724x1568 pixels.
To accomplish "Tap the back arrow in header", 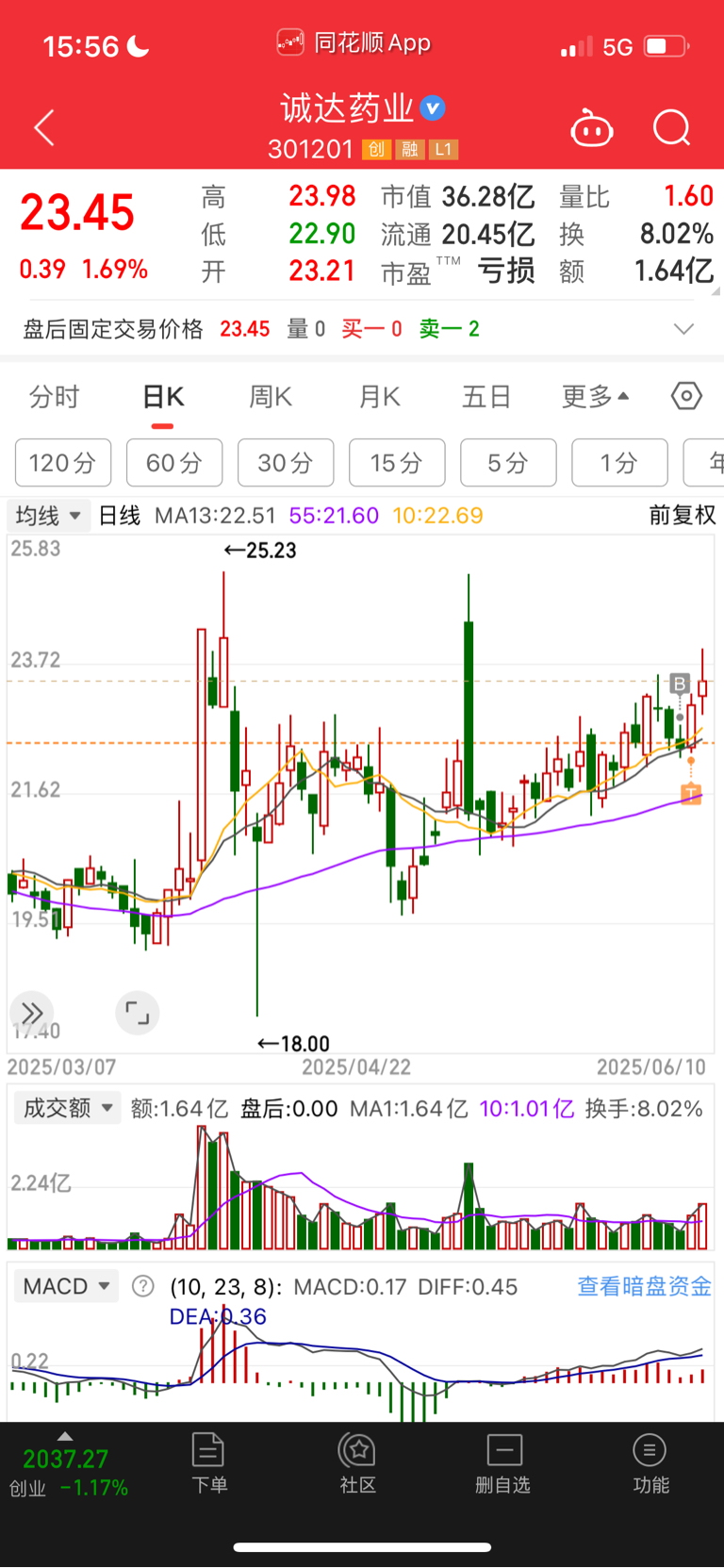I will click(44, 127).
